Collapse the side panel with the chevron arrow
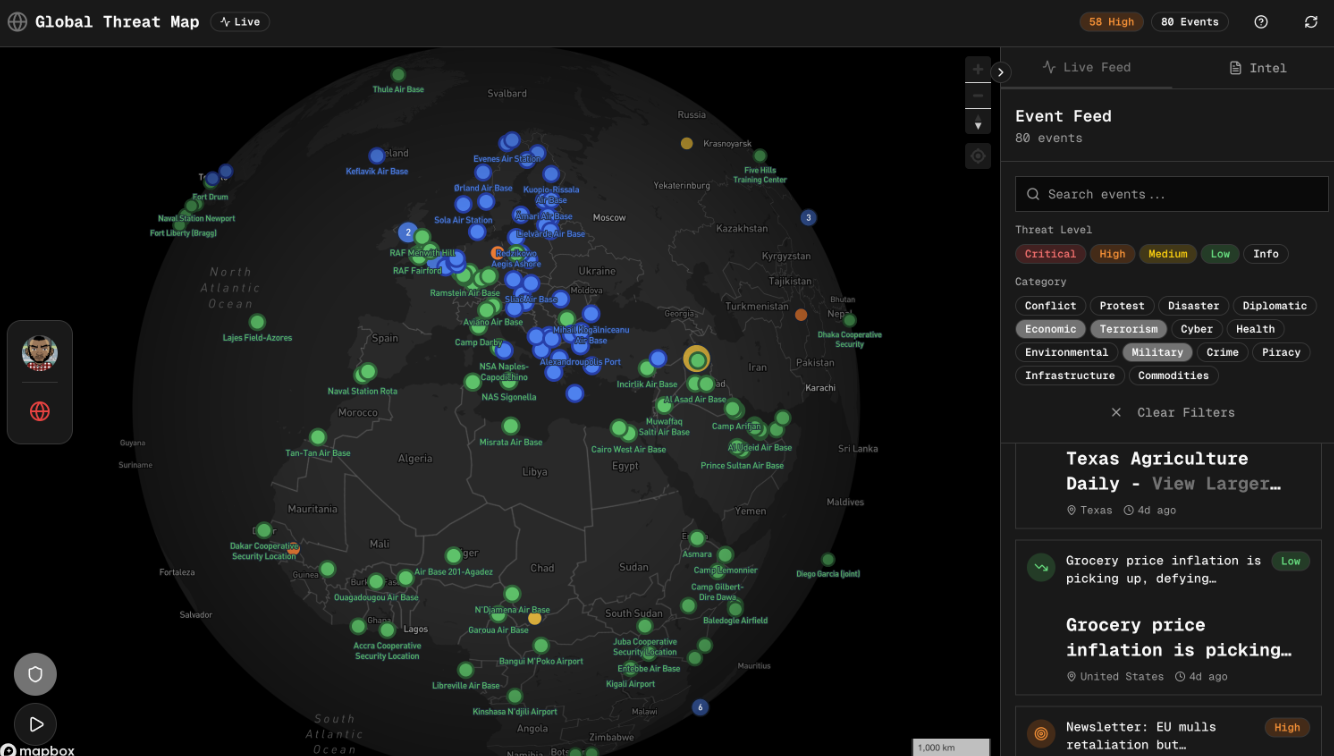 point(1001,72)
